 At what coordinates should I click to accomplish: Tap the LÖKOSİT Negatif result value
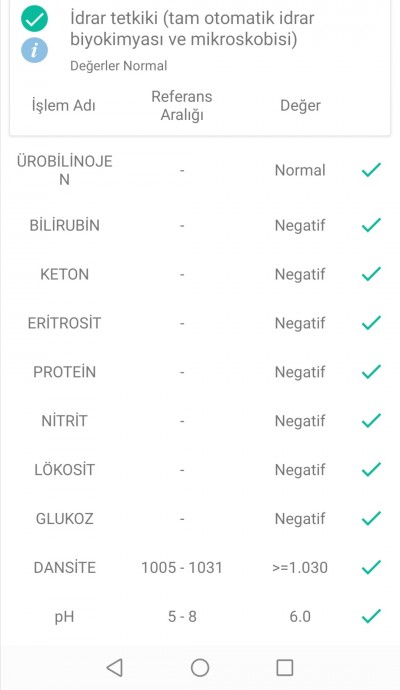(x=300, y=470)
